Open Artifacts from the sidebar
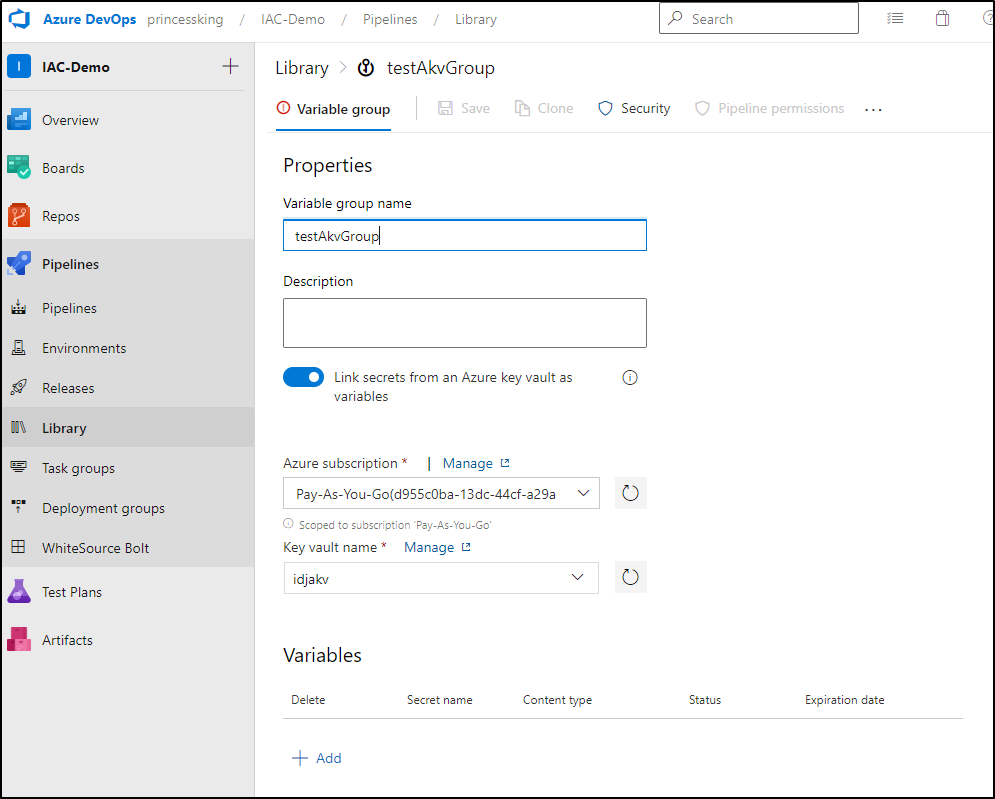 tap(128, 640)
